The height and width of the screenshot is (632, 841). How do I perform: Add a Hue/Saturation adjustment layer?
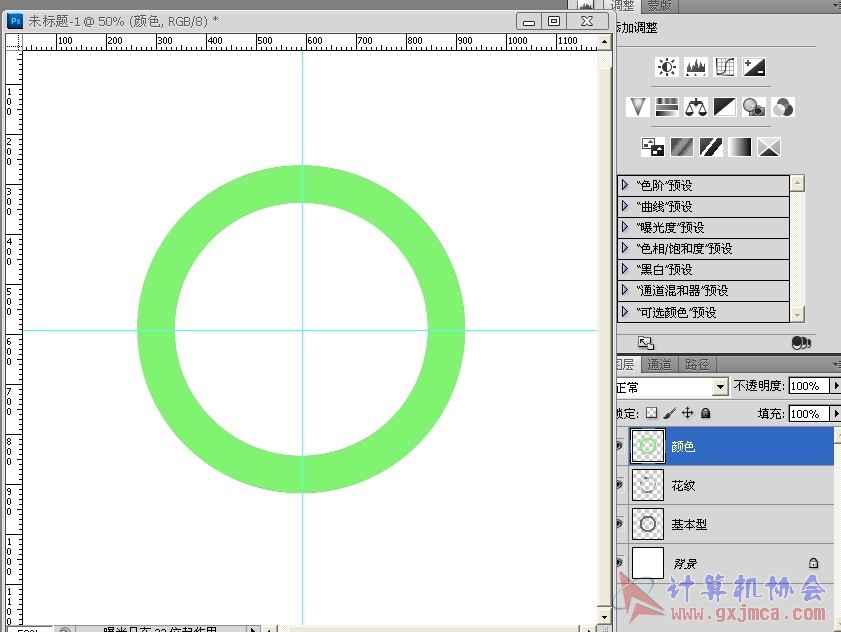tap(667, 107)
